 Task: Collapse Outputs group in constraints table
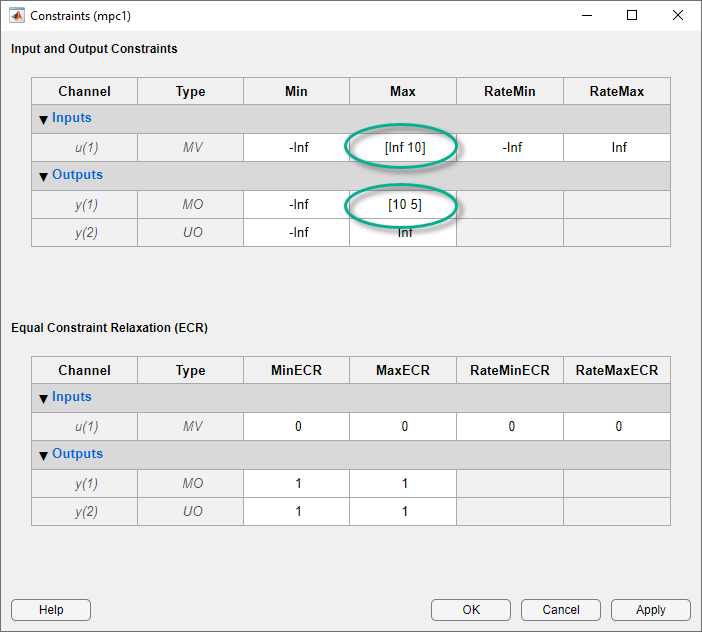point(43,176)
